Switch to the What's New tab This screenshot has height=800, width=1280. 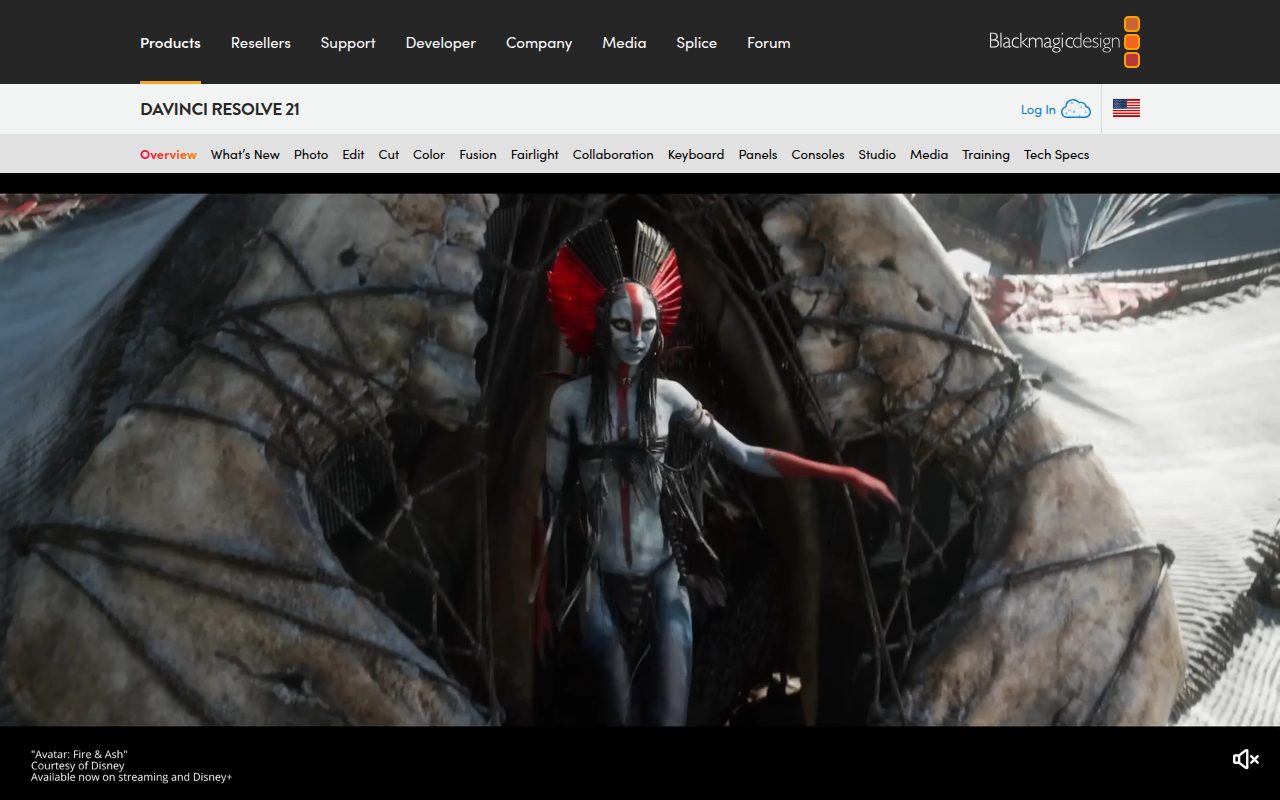[x=245, y=155]
